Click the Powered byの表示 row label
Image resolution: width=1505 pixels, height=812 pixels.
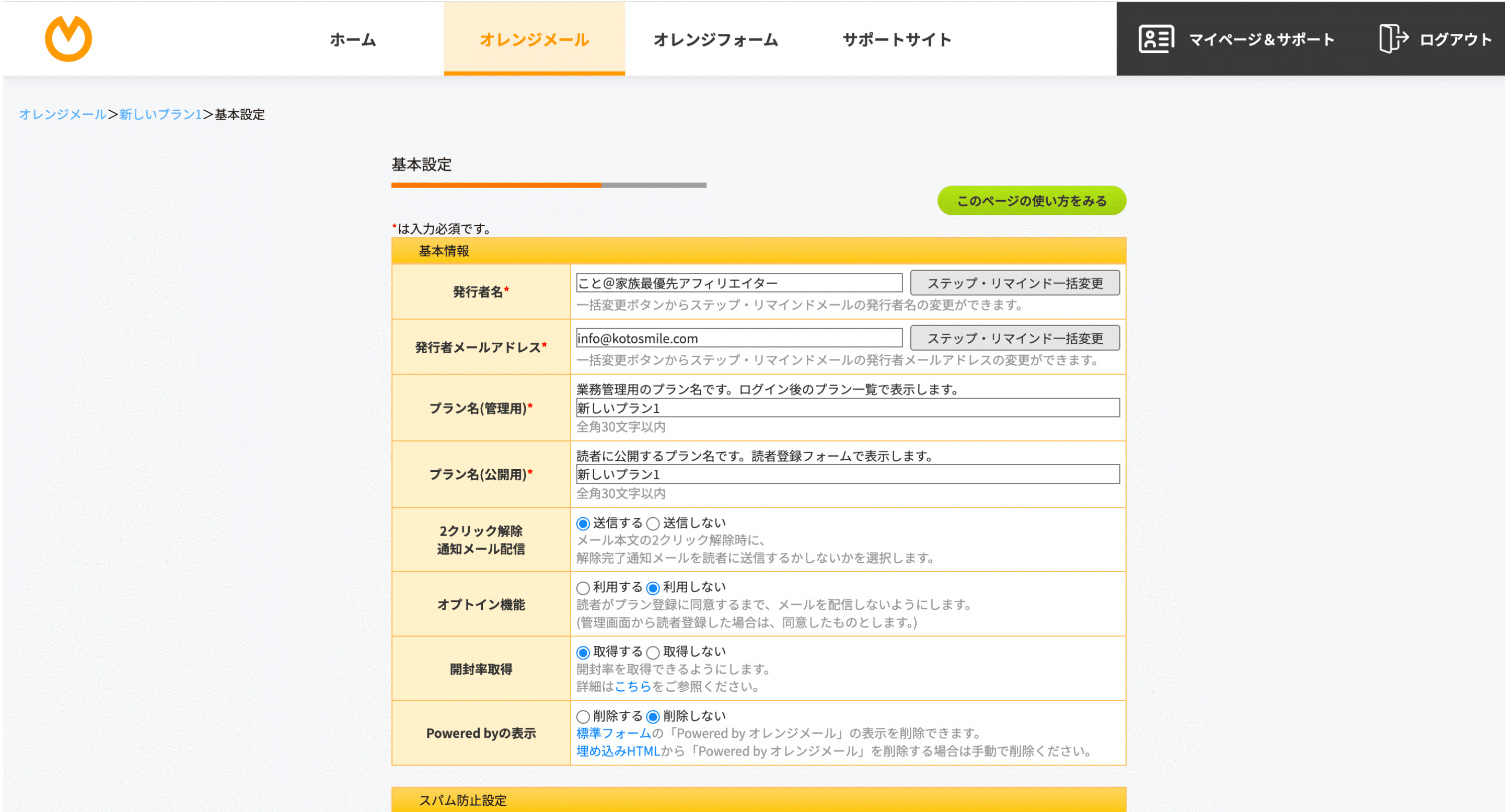click(481, 733)
